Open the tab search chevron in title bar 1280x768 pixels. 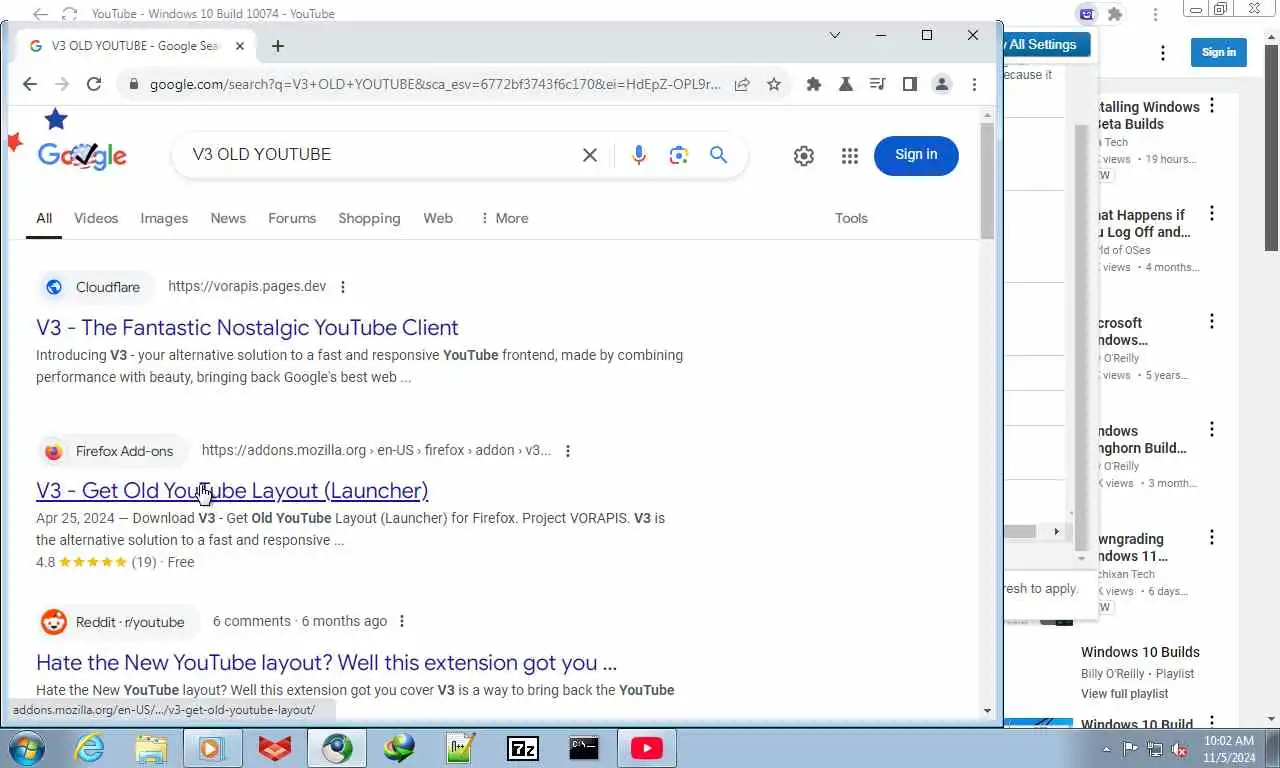pos(835,35)
